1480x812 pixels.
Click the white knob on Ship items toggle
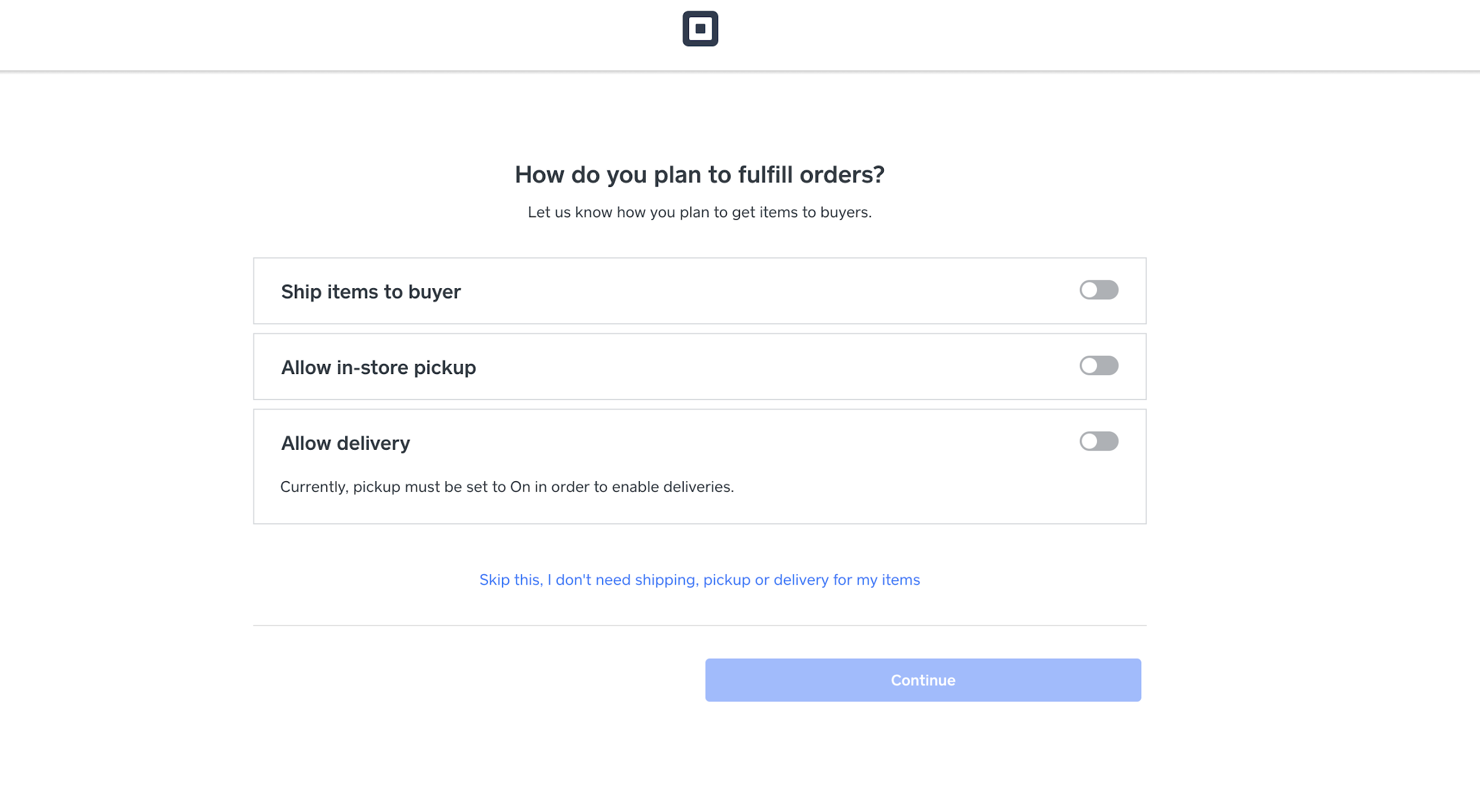pyautogui.click(x=1089, y=290)
